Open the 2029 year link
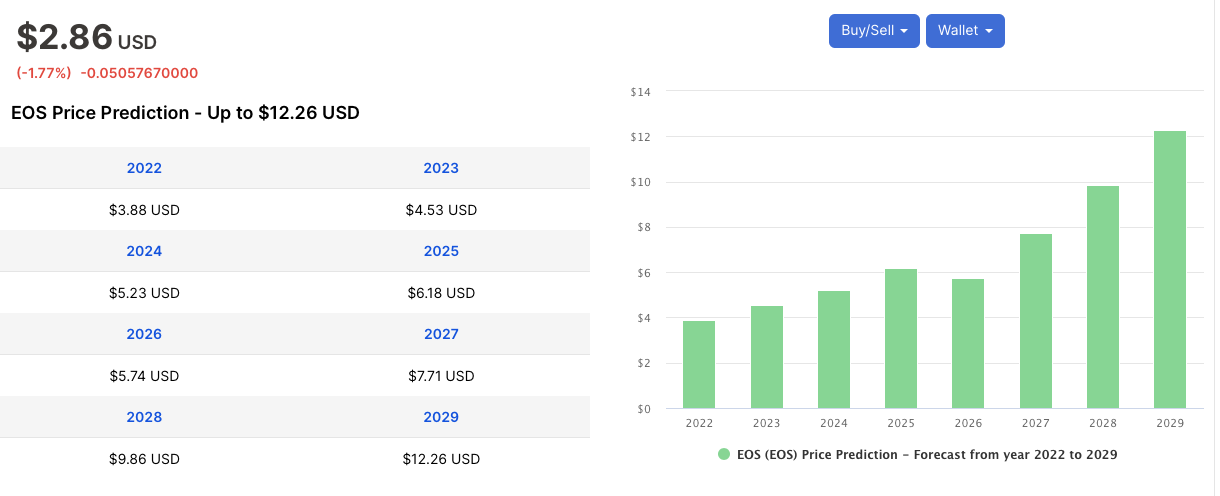The image size is (1220, 496). coord(441,417)
